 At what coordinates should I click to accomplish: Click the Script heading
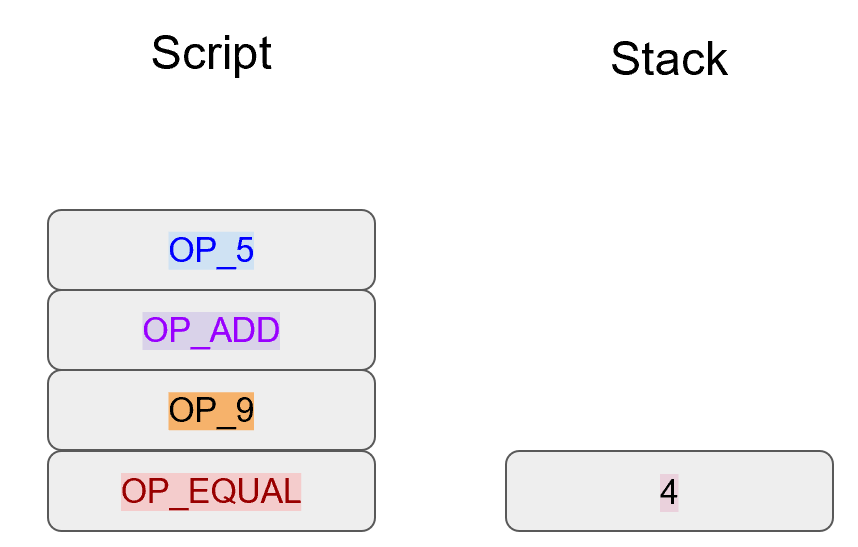point(211,53)
